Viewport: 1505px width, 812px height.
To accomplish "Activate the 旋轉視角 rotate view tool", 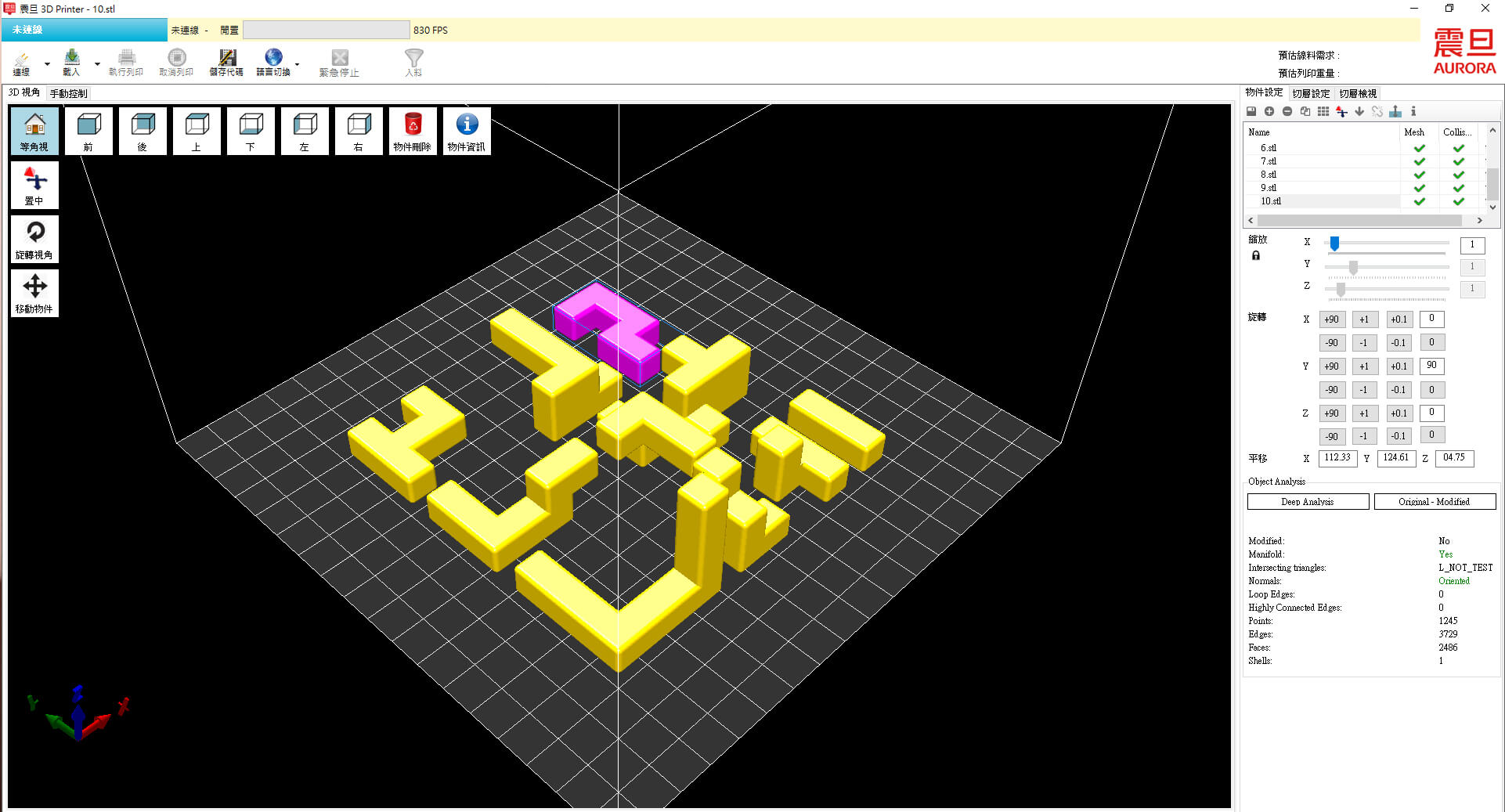I will point(34,239).
